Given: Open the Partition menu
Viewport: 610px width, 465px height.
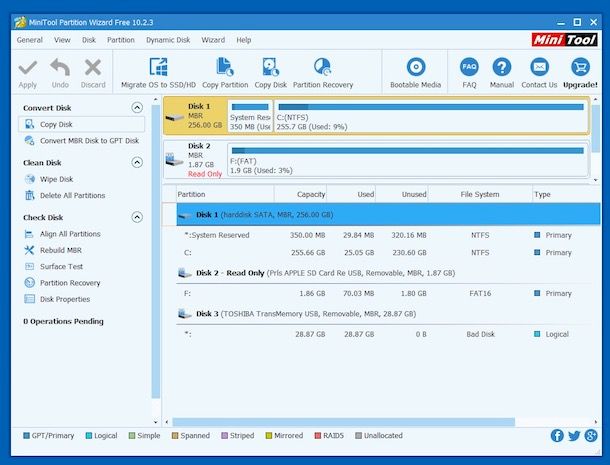Looking at the screenshot, I should 121,40.
